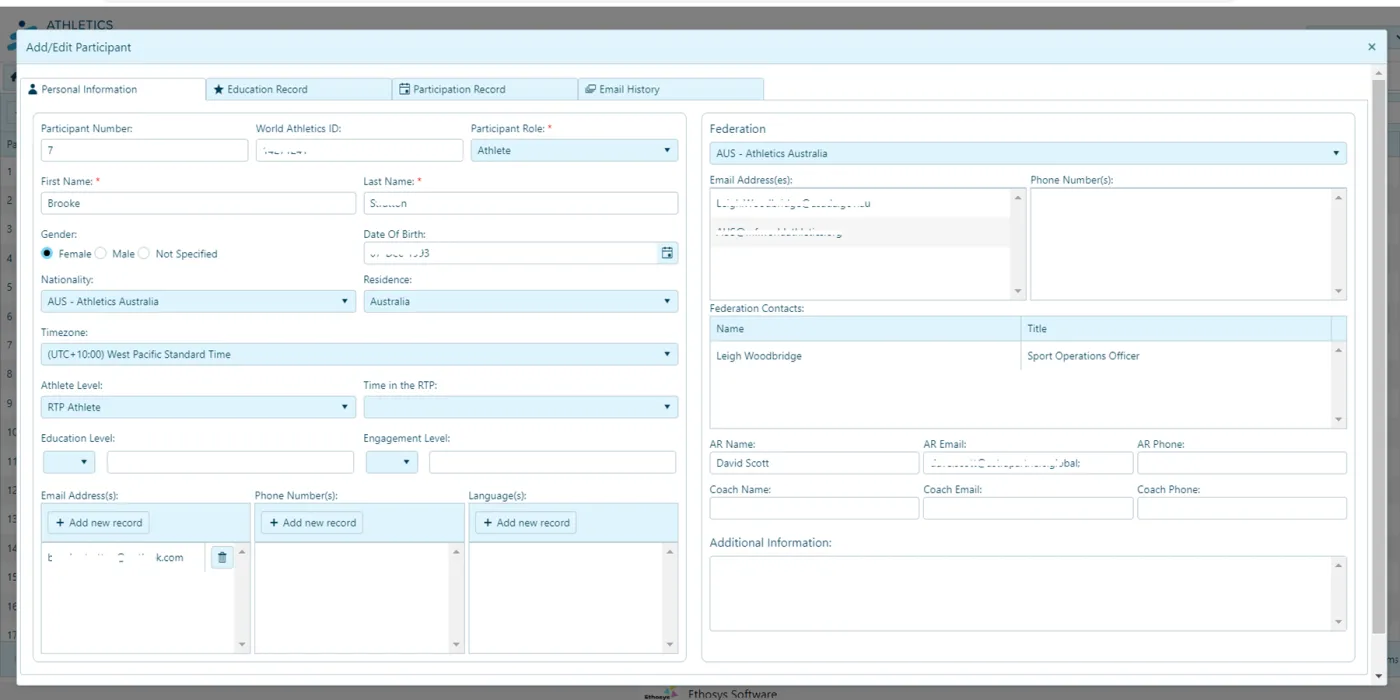Select the Female gender option
This screenshot has height=700, width=1400.
(x=47, y=254)
